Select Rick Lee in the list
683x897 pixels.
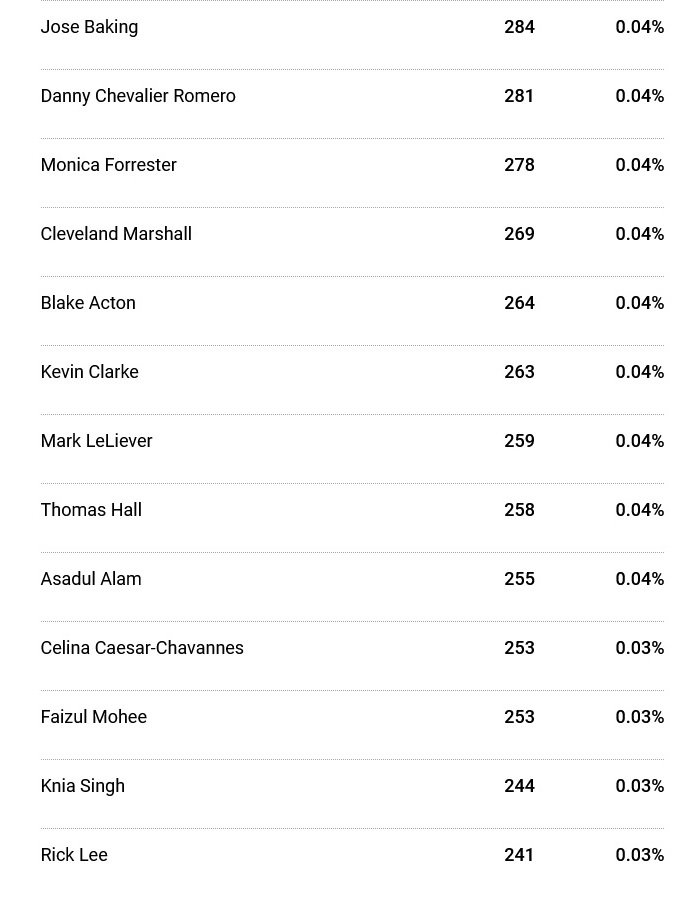pyautogui.click(x=74, y=855)
